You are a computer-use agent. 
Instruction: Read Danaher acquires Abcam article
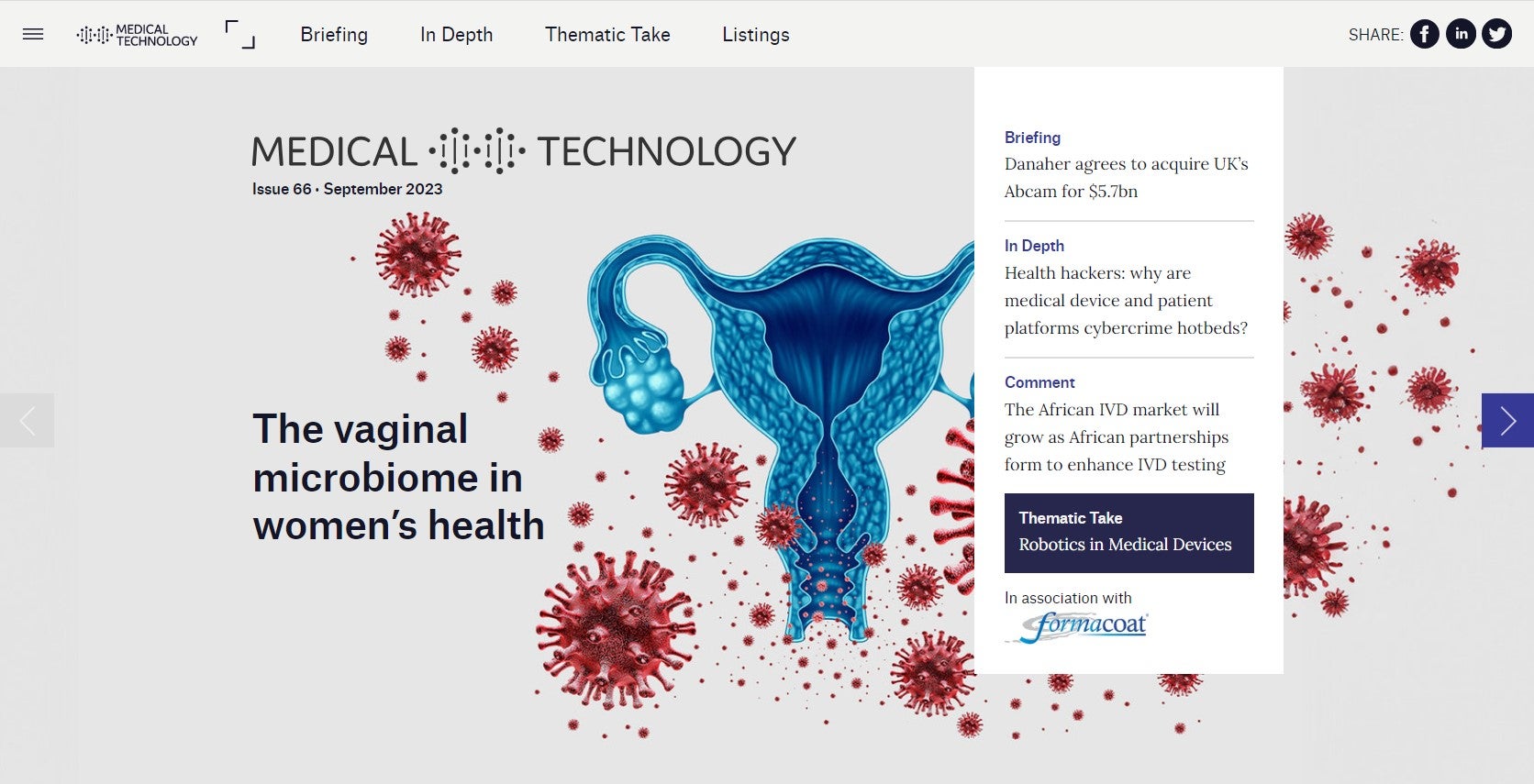1126,178
